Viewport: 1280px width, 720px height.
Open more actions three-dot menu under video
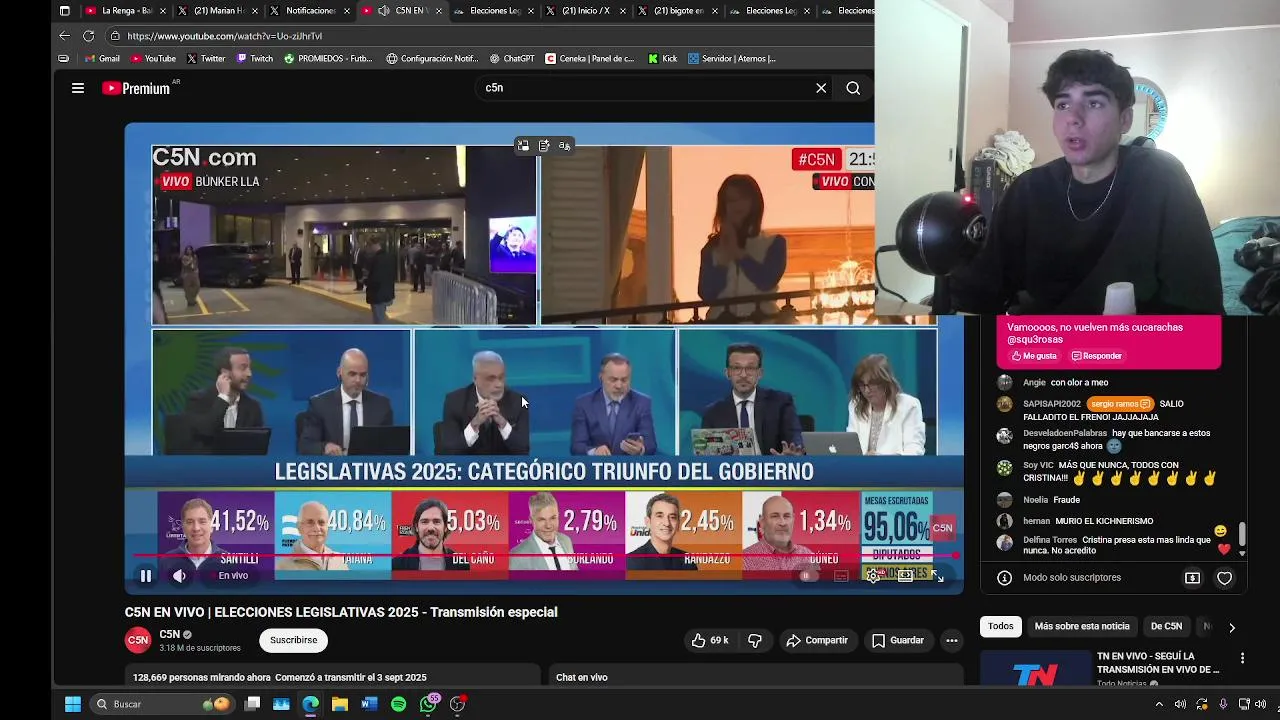952,640
